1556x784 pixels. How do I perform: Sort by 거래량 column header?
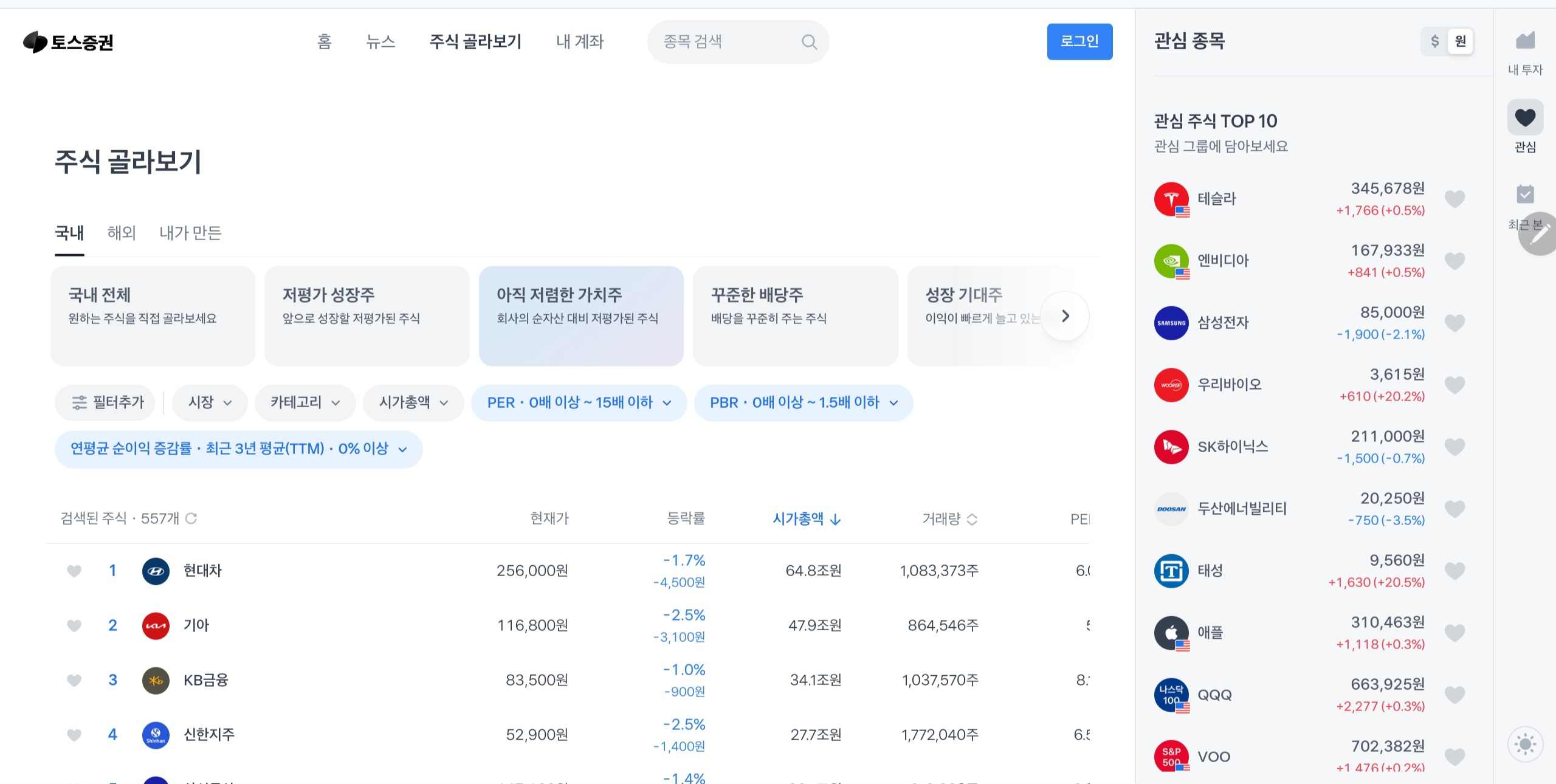[950, 518]
